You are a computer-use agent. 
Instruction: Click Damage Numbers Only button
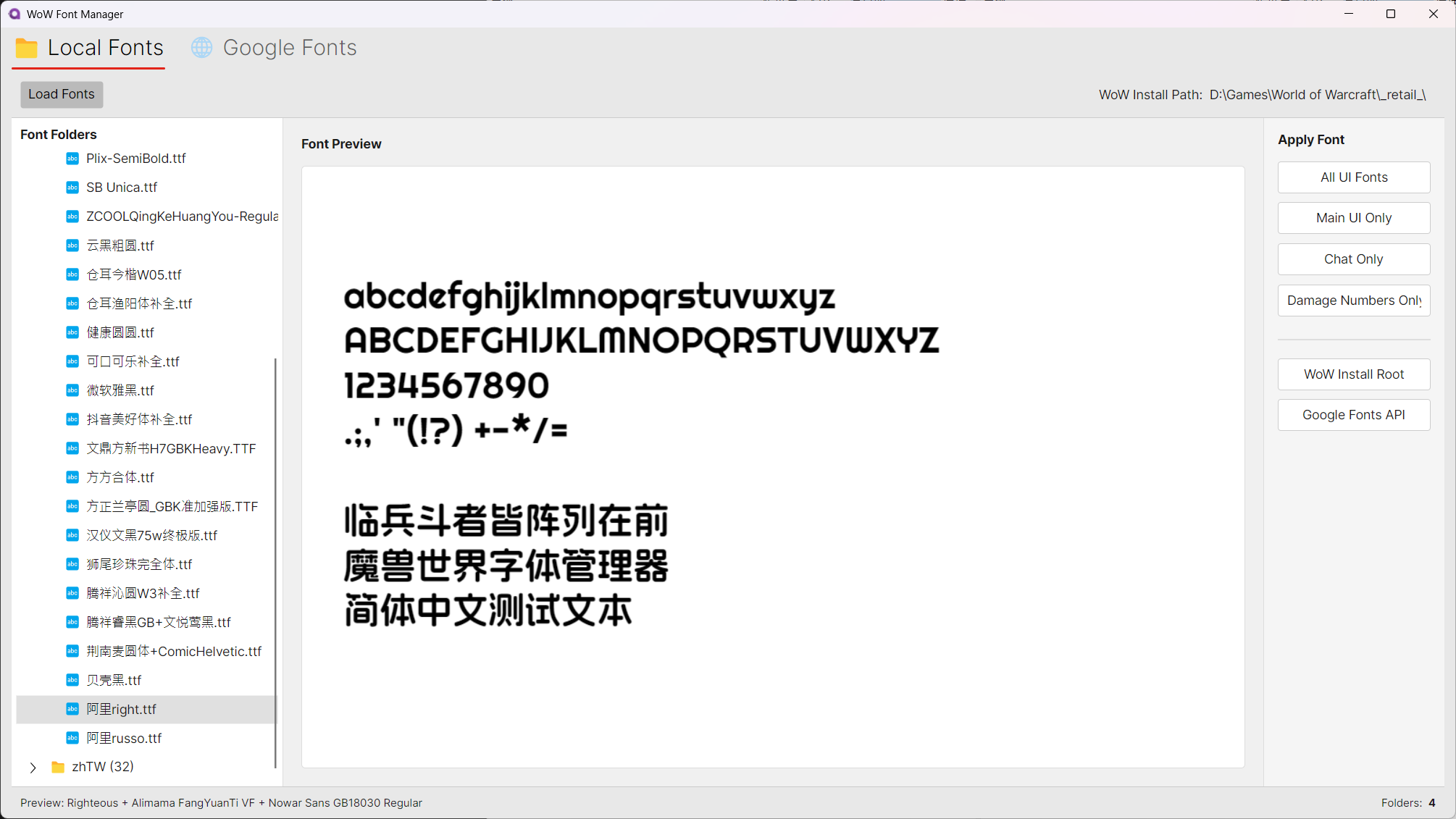click(1353, 301)
